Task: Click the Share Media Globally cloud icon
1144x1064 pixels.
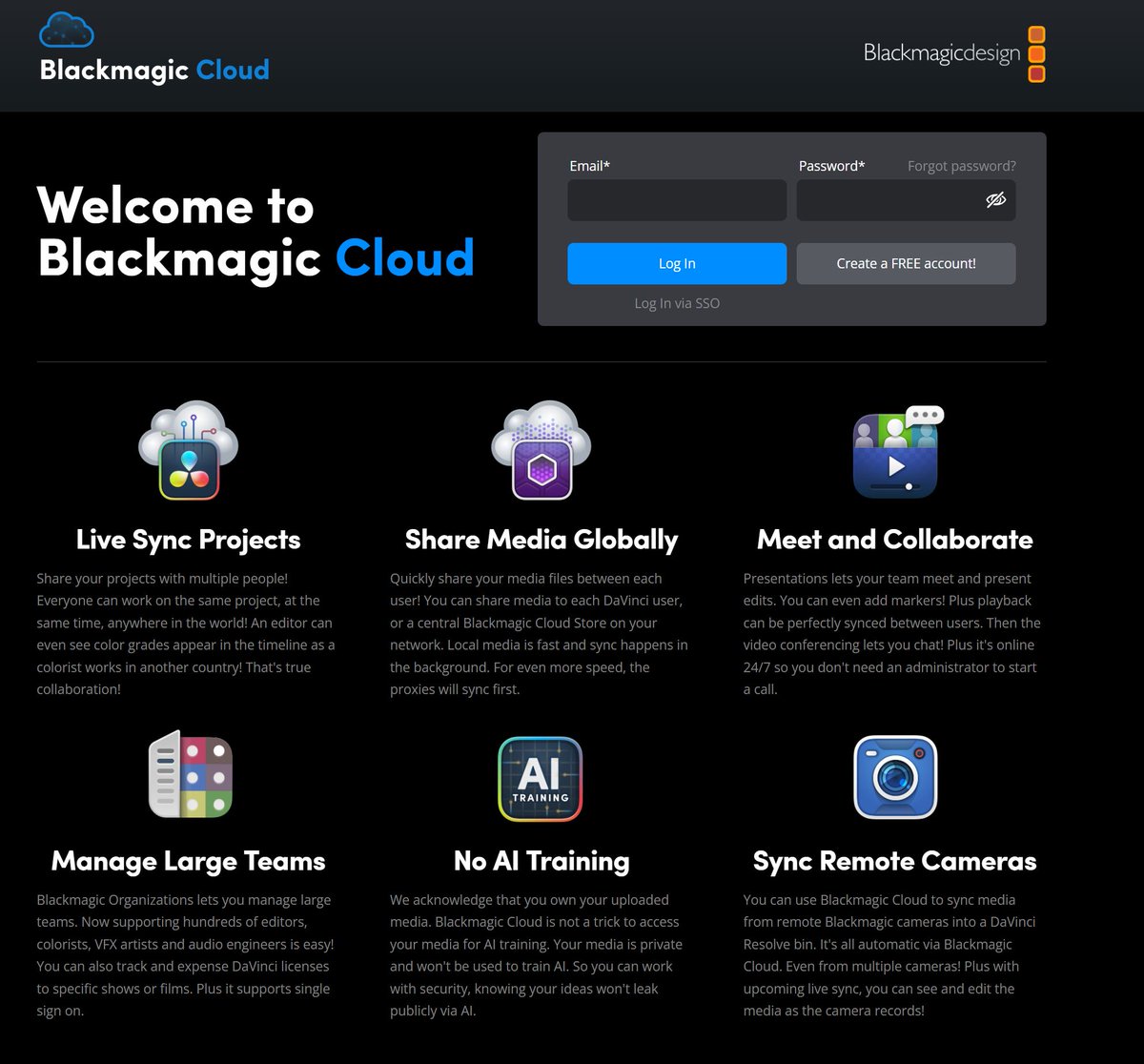Action: click(x=541, y=451)
